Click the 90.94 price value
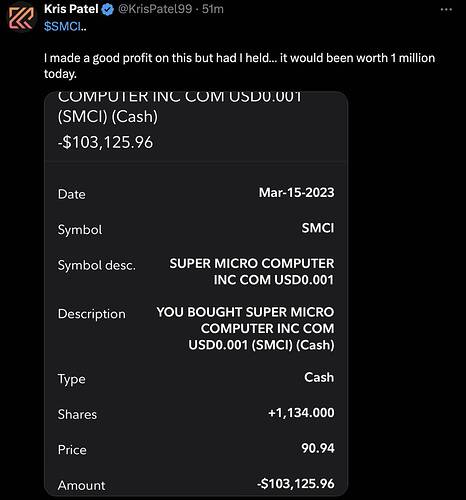 (x=318, y=448)
